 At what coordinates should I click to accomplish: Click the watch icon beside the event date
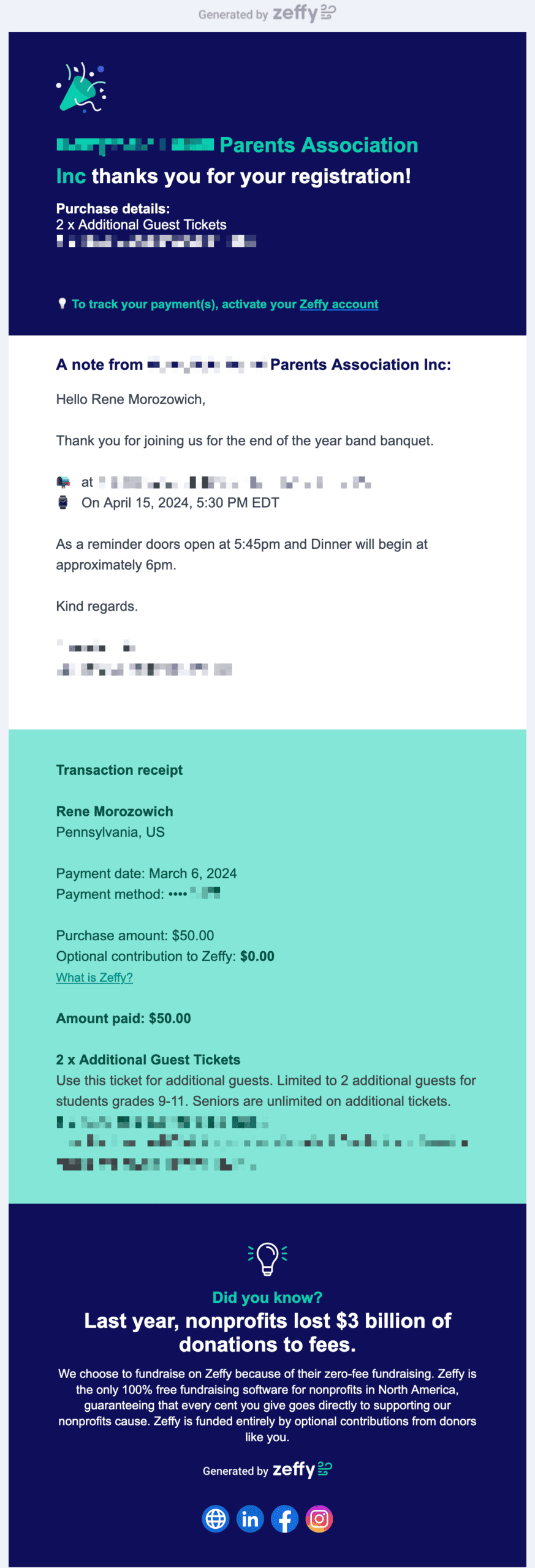(x=63, y=503)
